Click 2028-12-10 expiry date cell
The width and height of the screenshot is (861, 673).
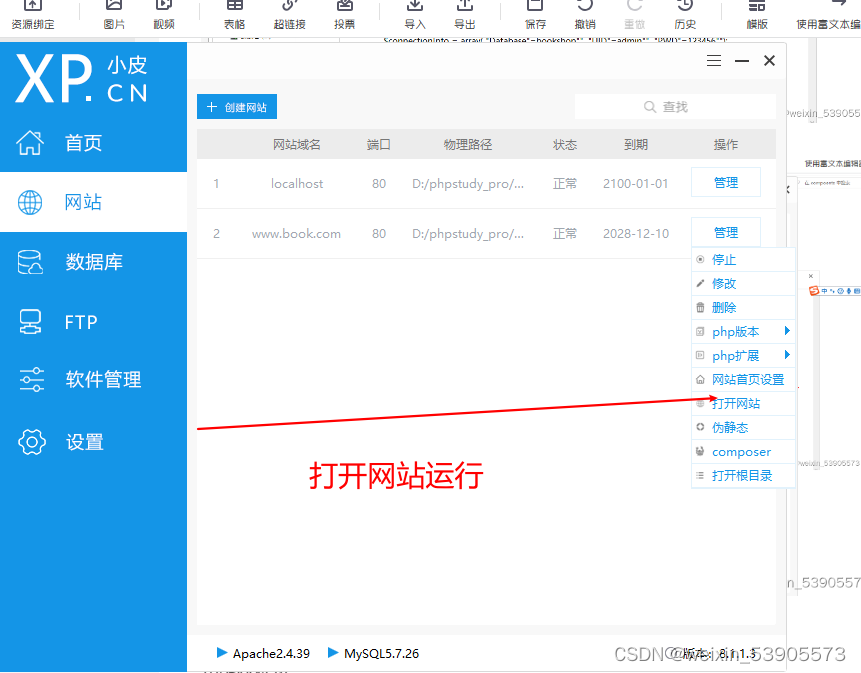coord(636,234)
